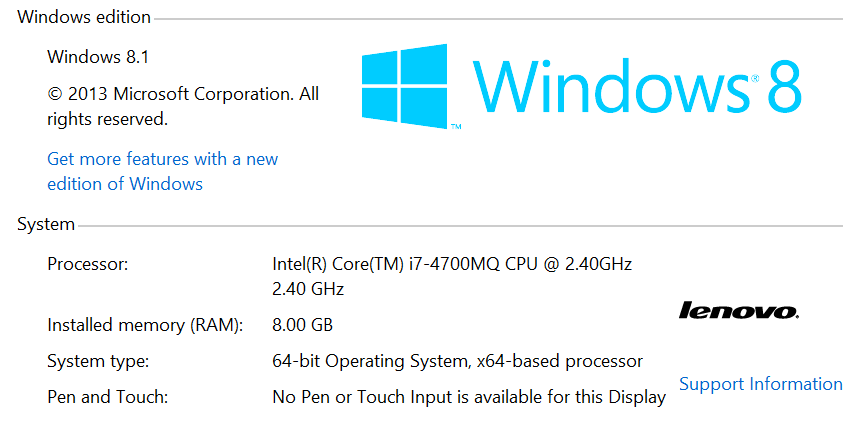Click the 'Pen and Touch:' label
This screenshot has width=851, height=437.
[107, 397]
